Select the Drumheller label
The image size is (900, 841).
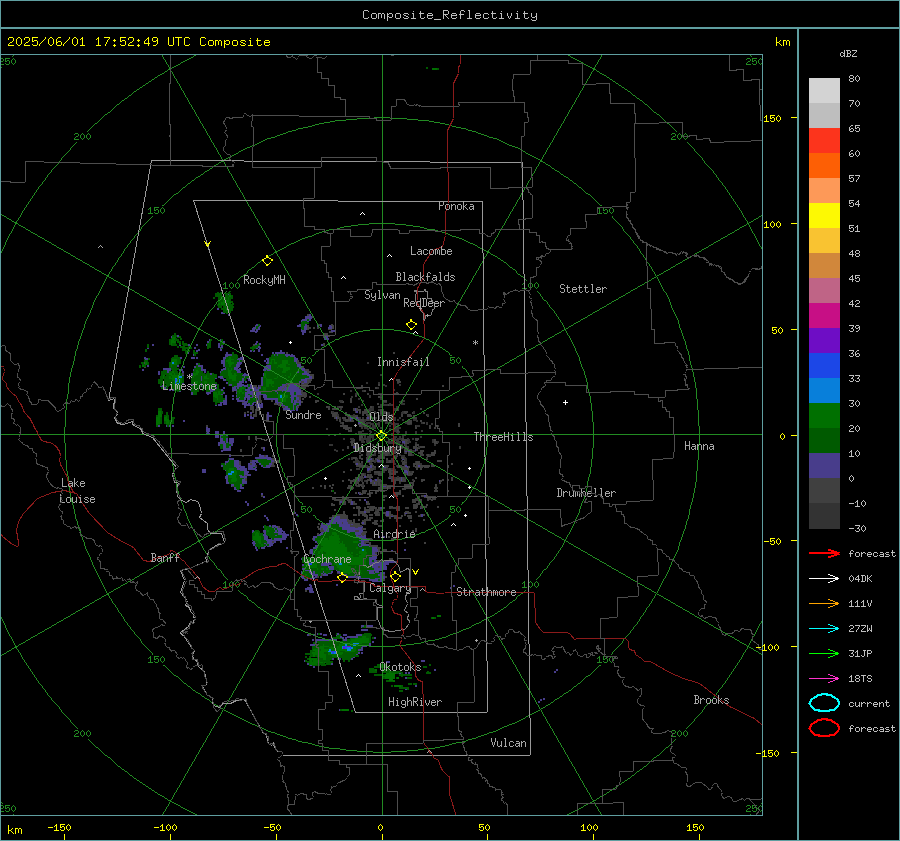(x=586, y=493)
